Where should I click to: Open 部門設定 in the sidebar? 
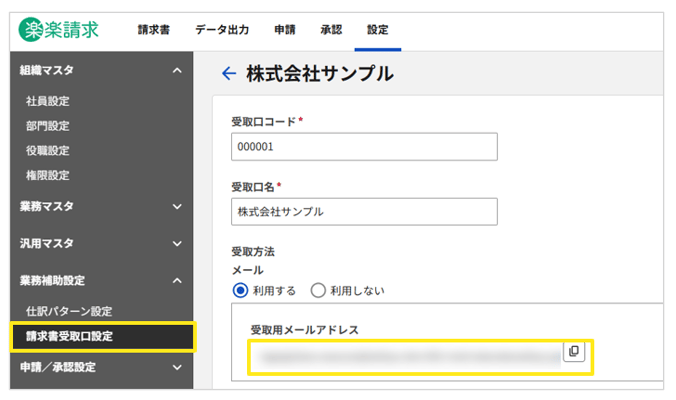point(47,126)
